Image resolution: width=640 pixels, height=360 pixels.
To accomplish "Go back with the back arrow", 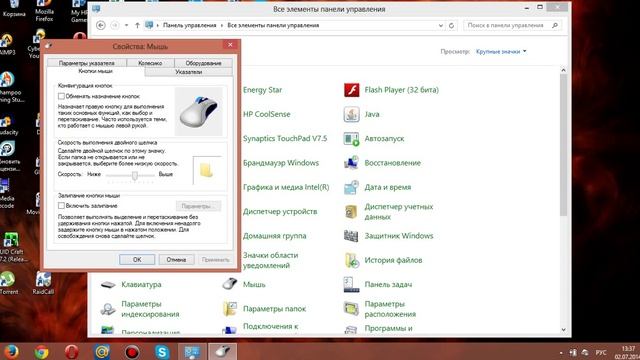I will pyautogui.click(x=101, y=25).
